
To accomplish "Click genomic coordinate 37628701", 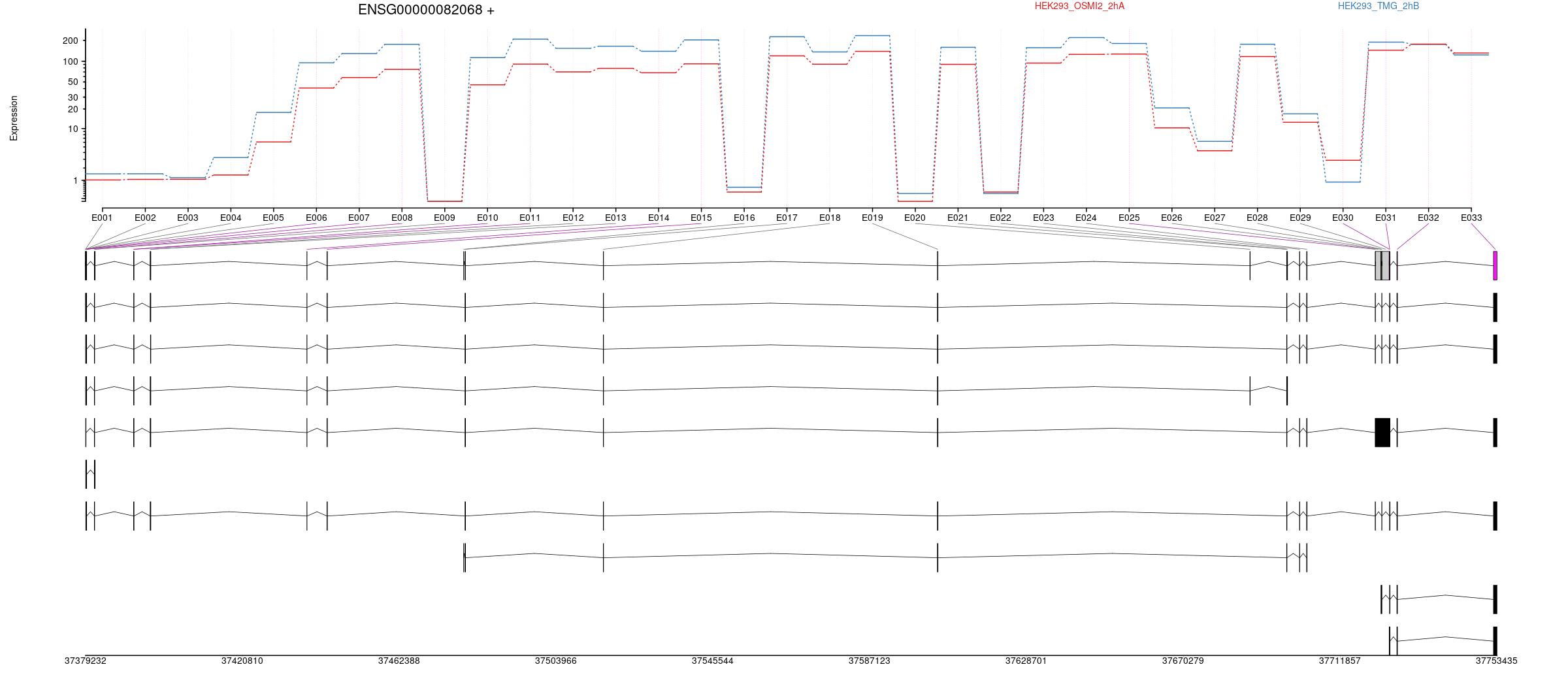I will click(x=1026, y=661).
